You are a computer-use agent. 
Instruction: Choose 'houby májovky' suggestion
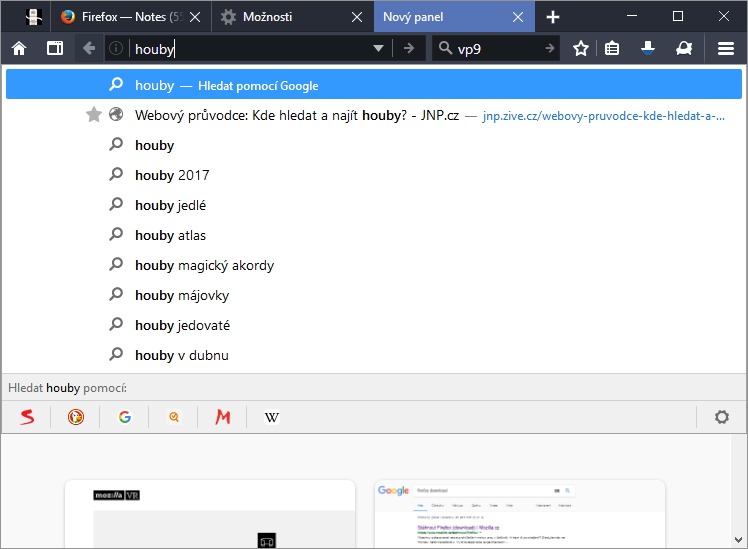click(374, 295)
